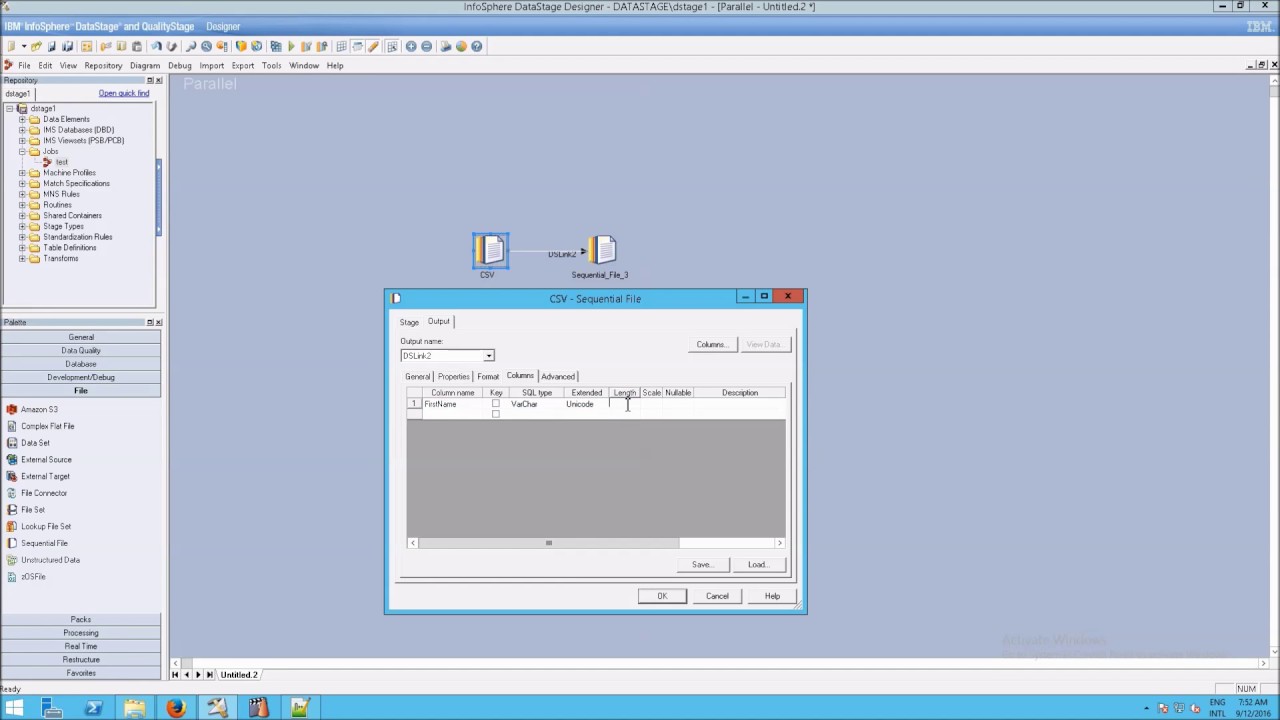Select the CSV stage icon on canvas

490,250
